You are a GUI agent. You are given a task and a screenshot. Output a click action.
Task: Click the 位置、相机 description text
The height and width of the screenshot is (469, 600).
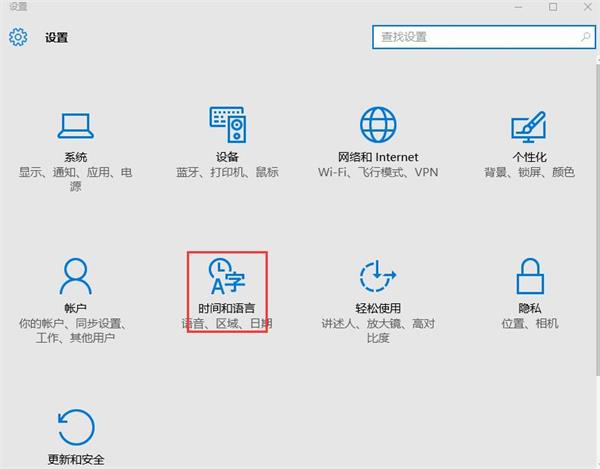(x=529, y=324)
